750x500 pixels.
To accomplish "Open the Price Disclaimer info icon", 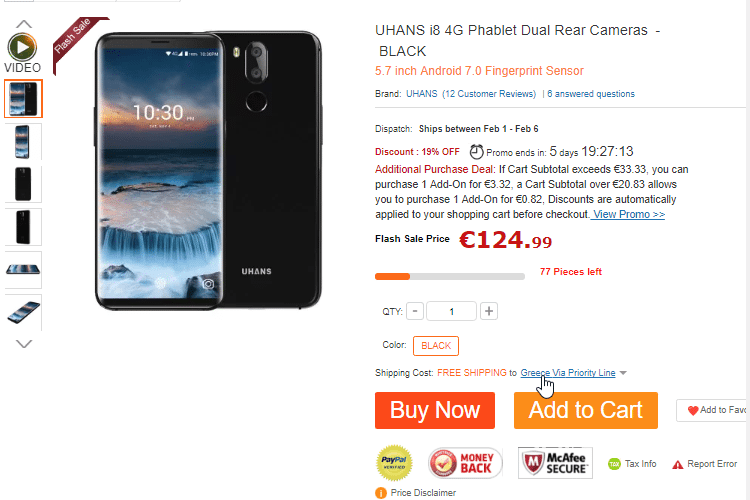I will point(381,493).
